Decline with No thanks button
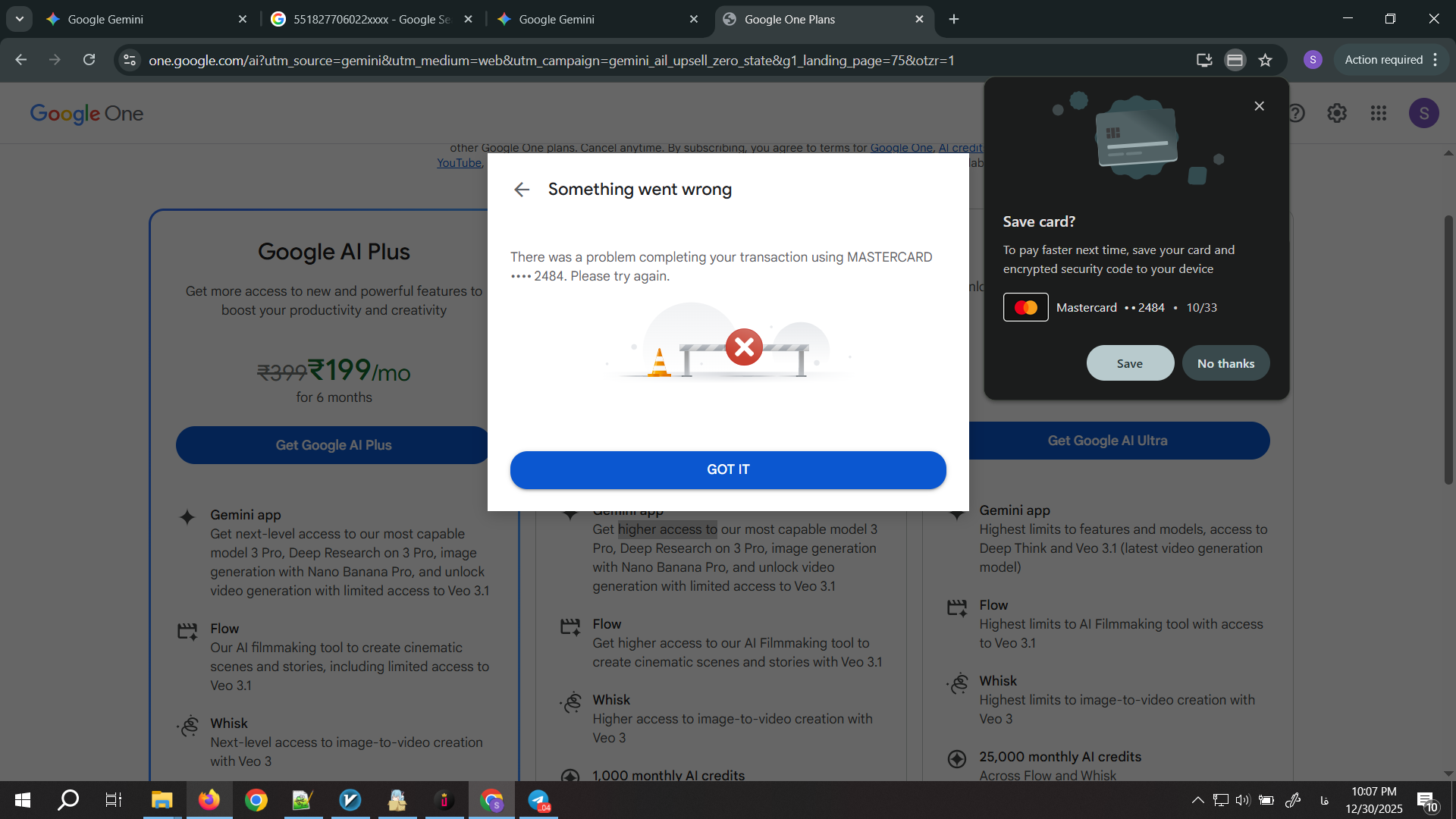Viewport: 1456px width, 819px height. coord(1225,363)
